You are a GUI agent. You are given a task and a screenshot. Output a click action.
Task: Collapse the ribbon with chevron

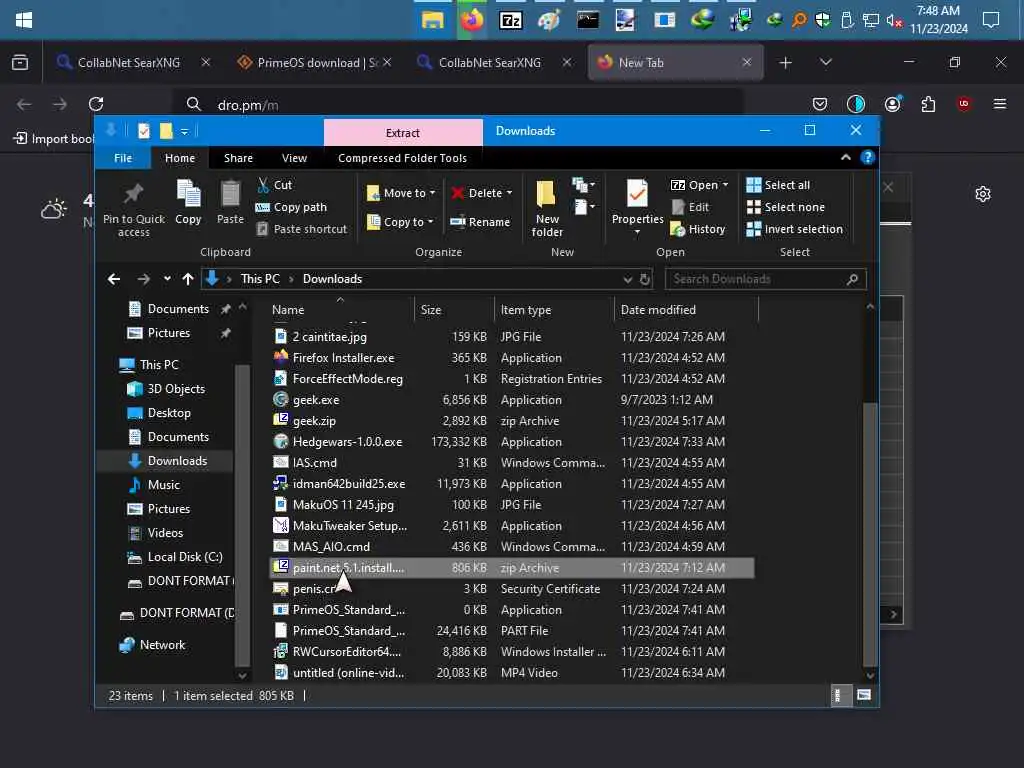point(846,157)
